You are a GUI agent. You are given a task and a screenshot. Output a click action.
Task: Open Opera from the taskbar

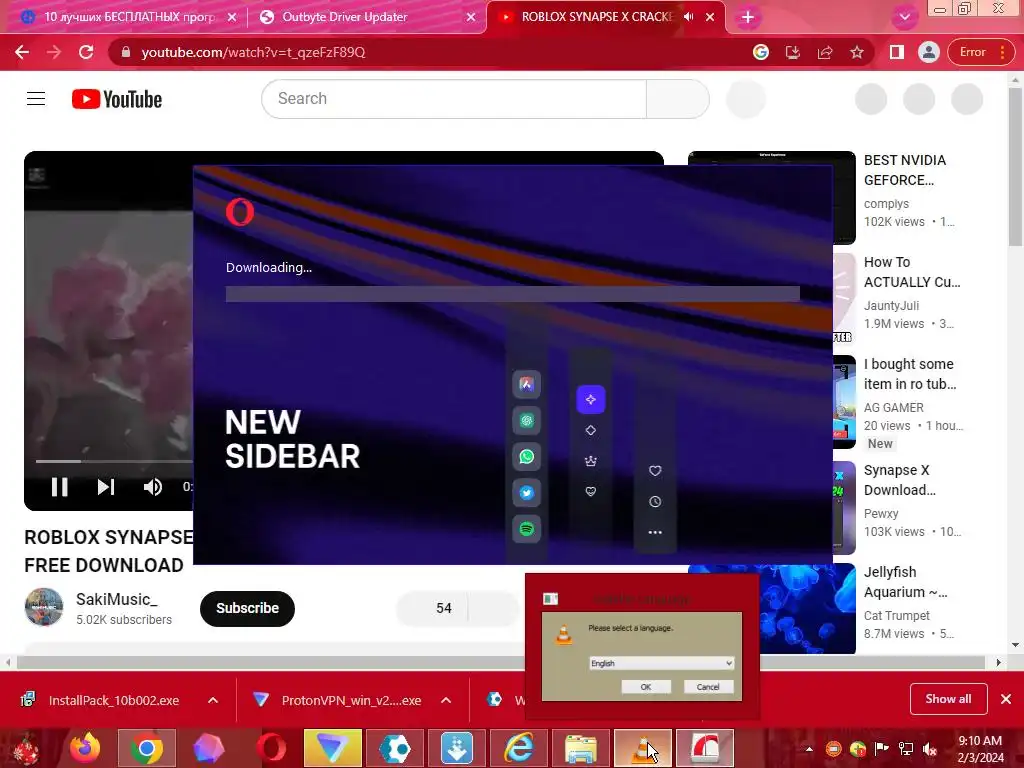pyautogui.click(x=271, y=748)
